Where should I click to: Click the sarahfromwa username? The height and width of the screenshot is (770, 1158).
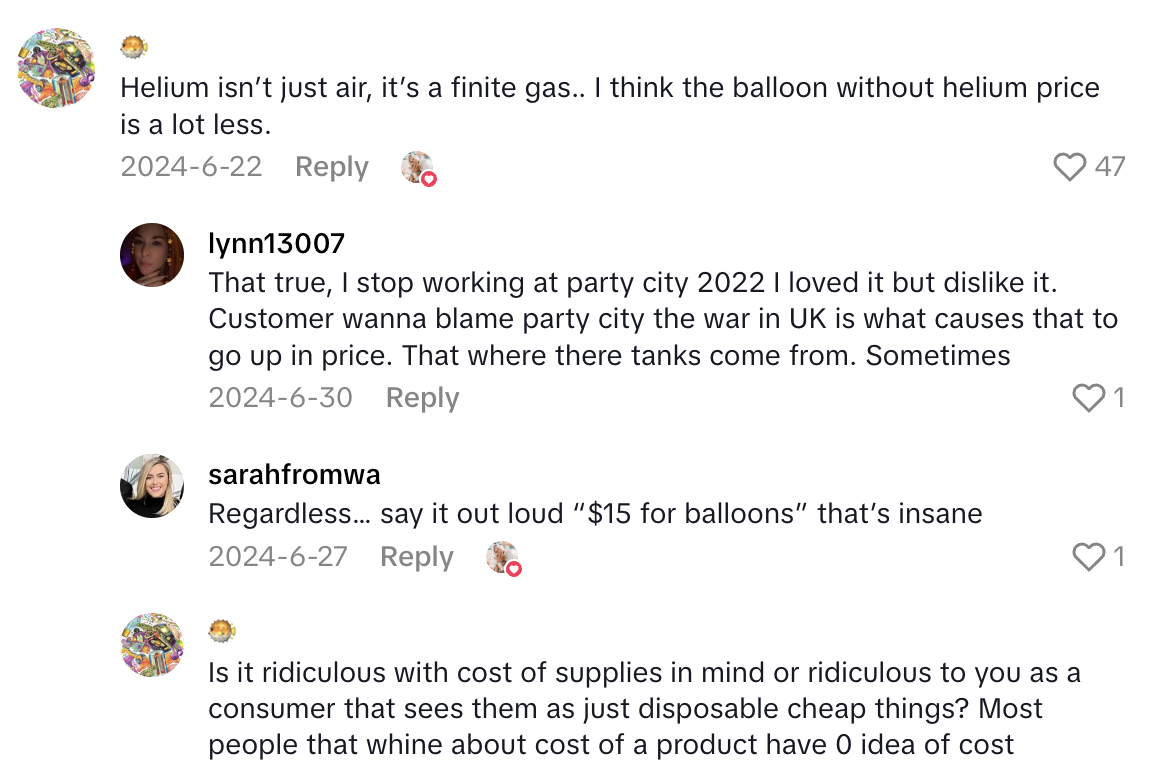[x=293, y=475]
